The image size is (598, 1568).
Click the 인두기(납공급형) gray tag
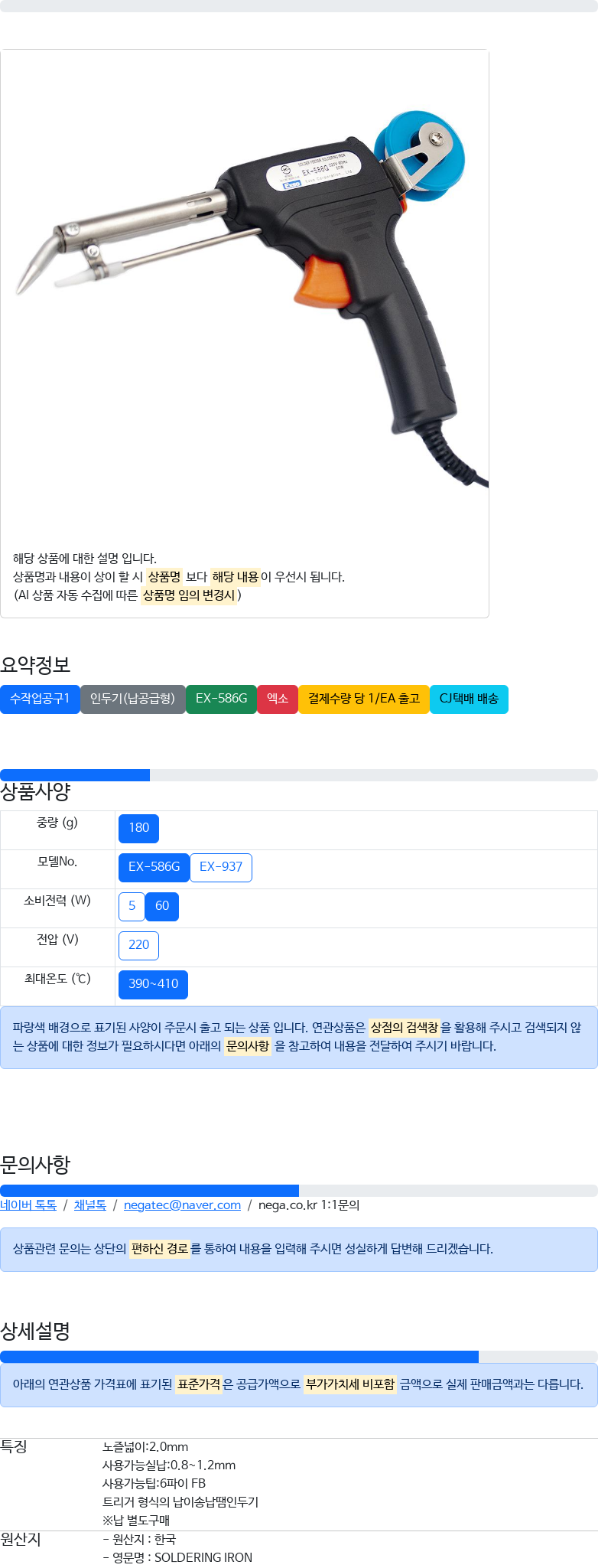pos(133,699)
